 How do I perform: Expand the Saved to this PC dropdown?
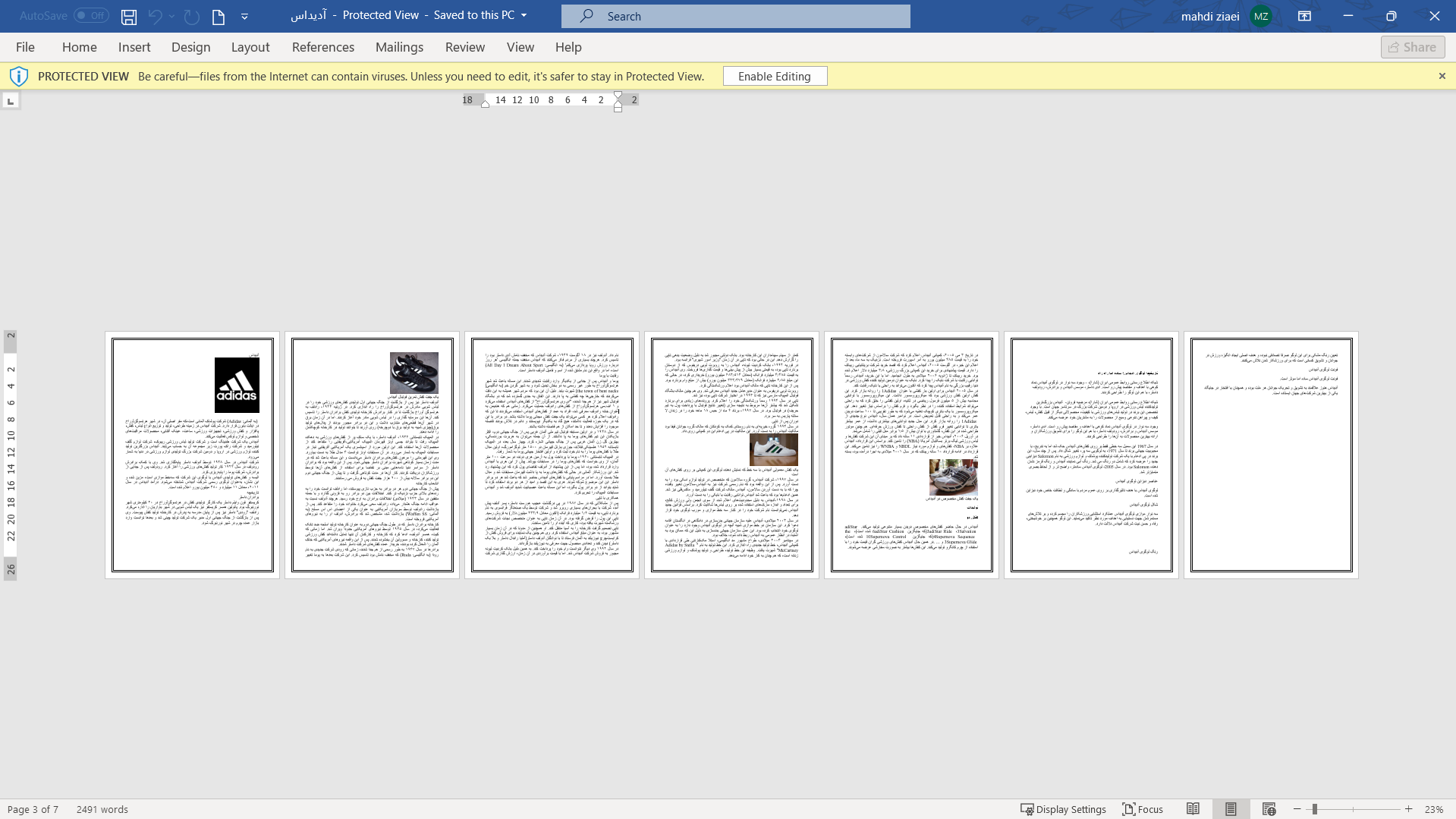(x=524, y=15)
